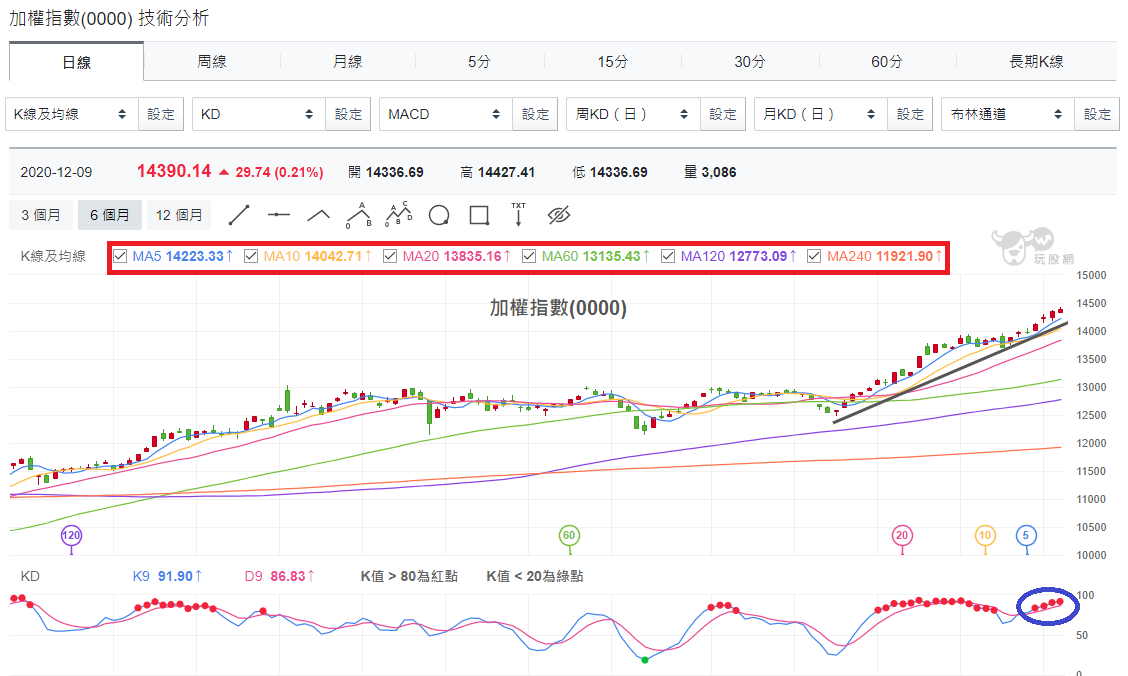1128x676 pixels.
Task: Open the 布林通道 indicator dropdown
Action: (1008, 114)
